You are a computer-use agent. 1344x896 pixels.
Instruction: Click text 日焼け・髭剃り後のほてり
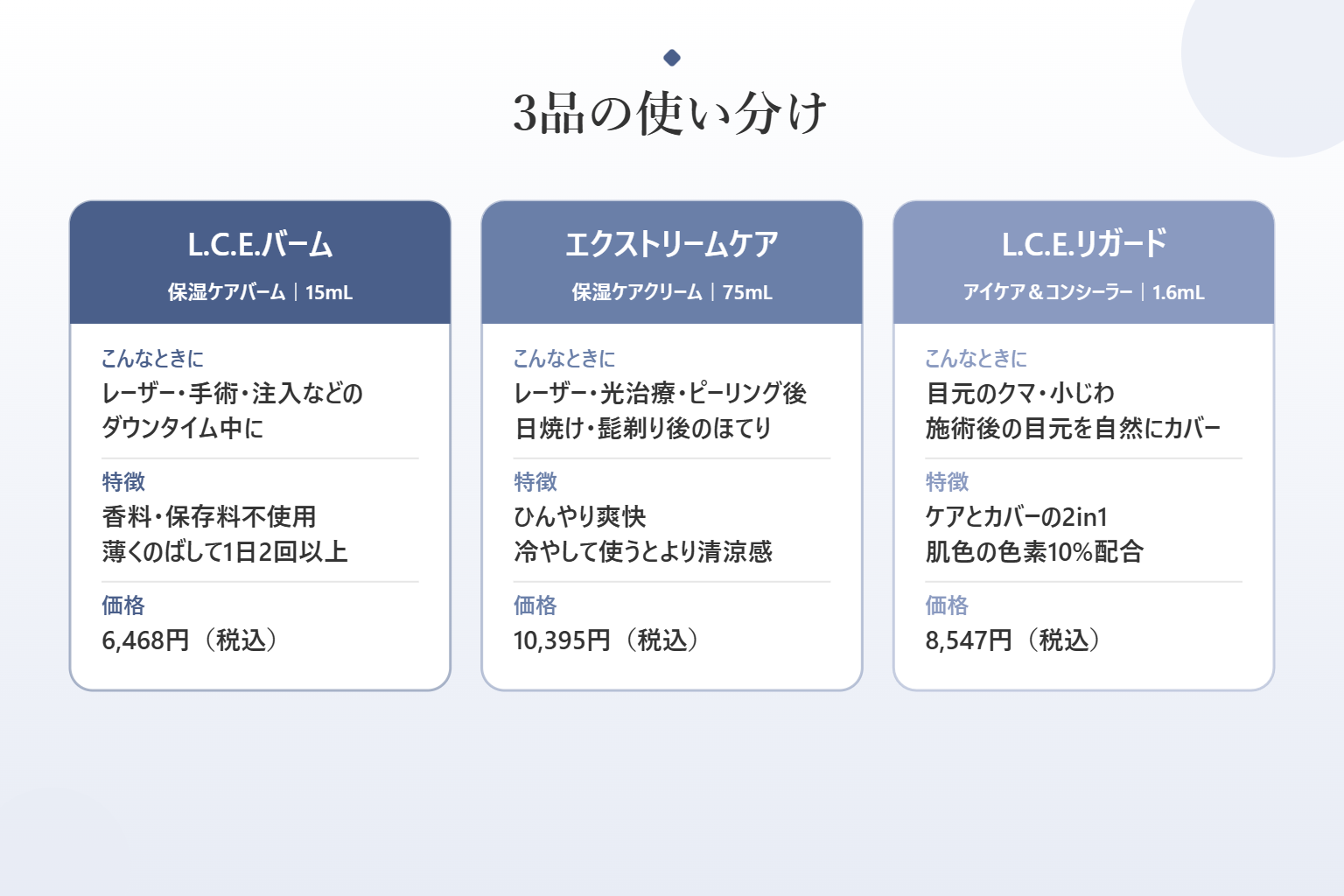(x=643, y=428)
